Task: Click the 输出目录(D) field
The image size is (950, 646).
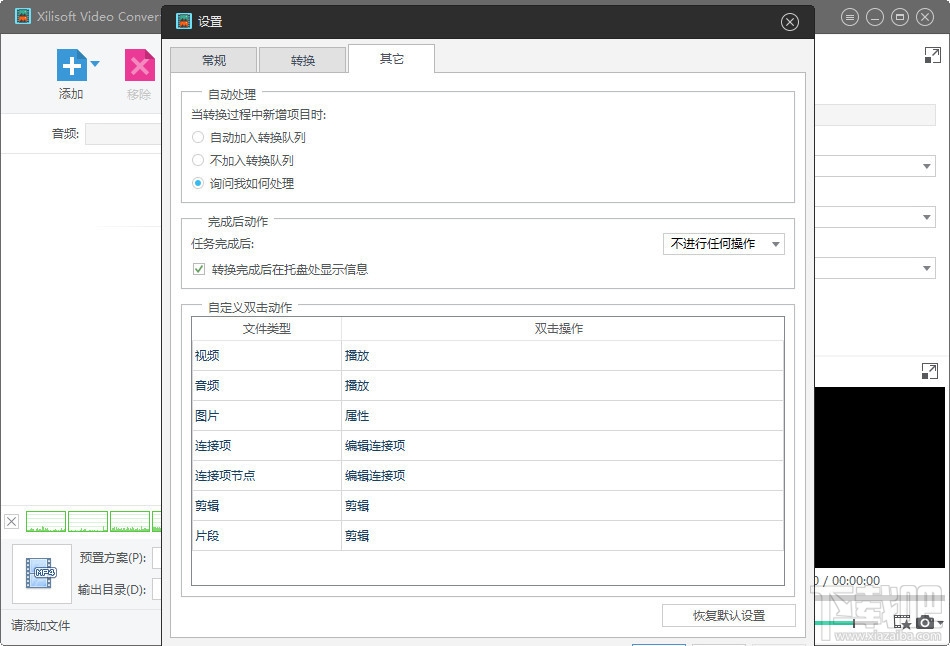Action: (x=156, y=589)
